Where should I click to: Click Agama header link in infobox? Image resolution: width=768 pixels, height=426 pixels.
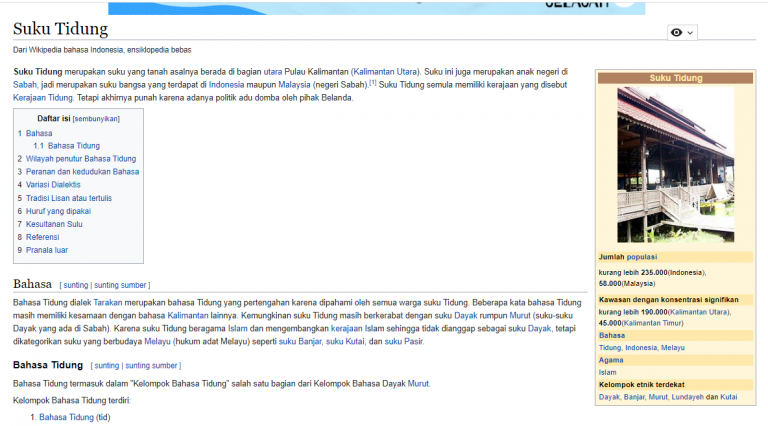click(x=611, y=360)
